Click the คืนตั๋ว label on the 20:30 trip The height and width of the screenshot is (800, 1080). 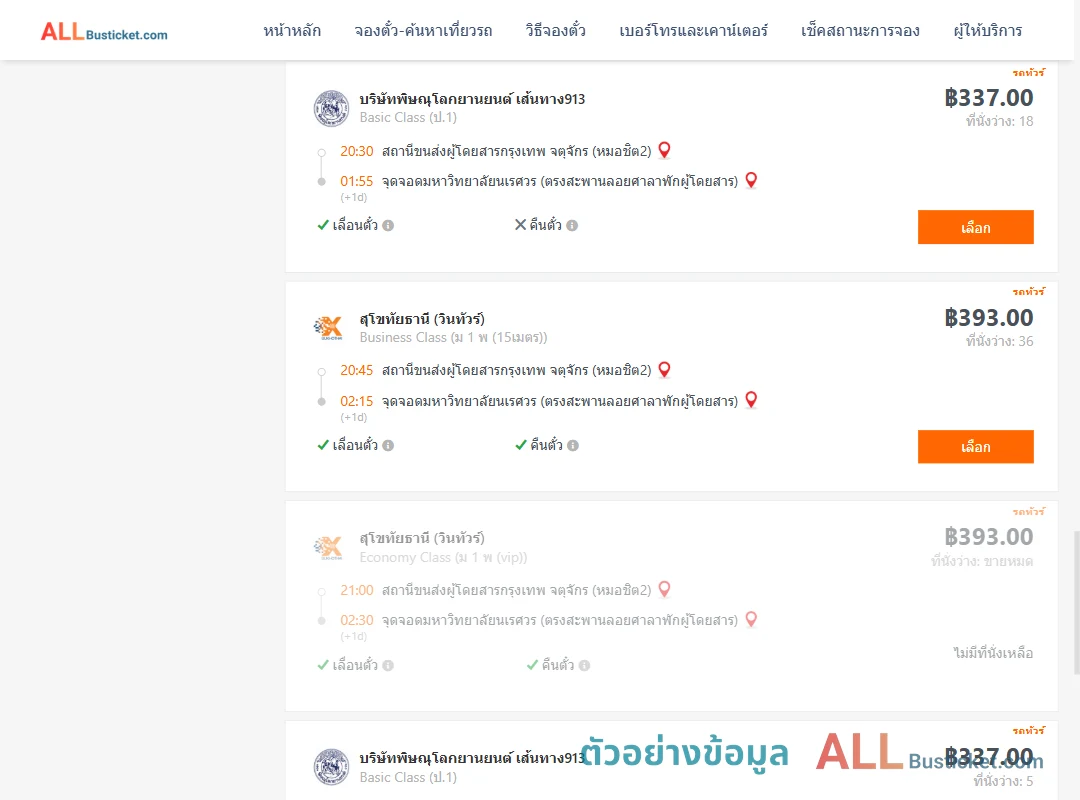[546, 225]
